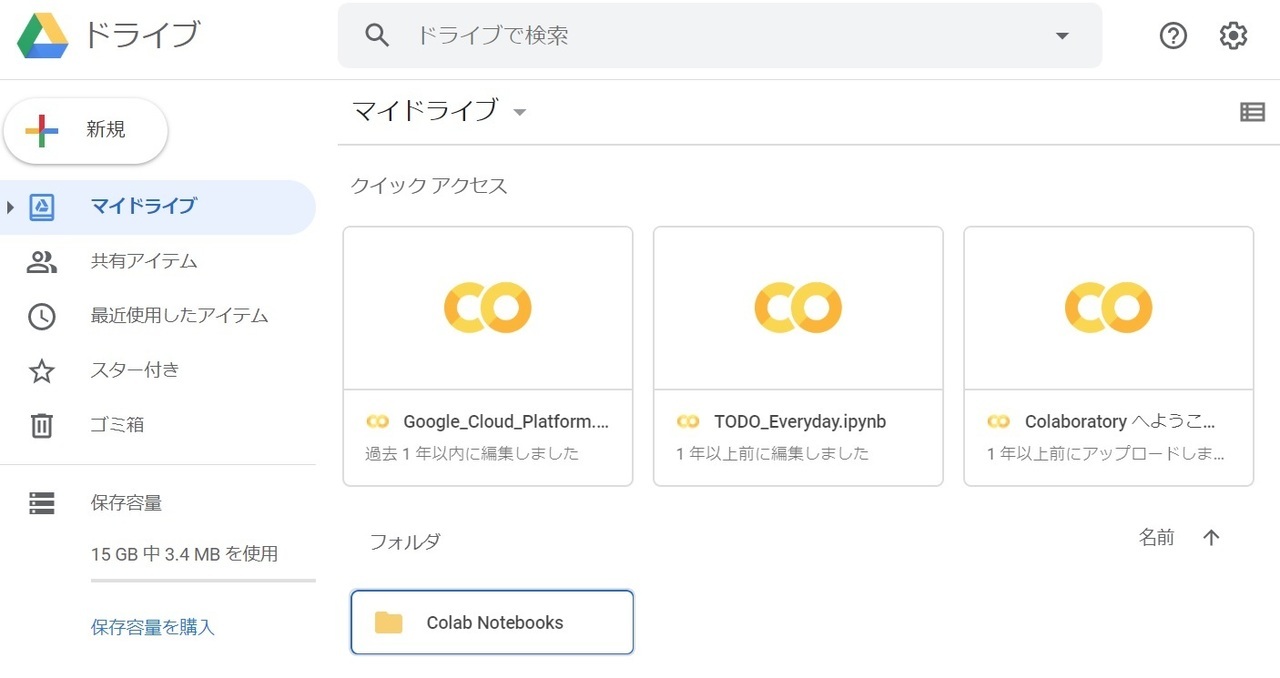Open the マイドライブ header dropdown arrow
Screen dimensions: 1280x678
tap(519, 112)
